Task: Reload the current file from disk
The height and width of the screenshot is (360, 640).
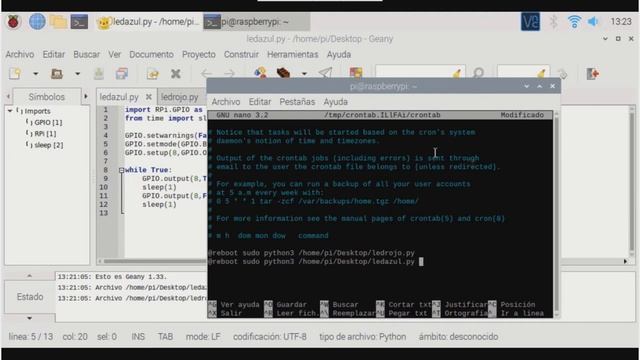Action: 153,74
